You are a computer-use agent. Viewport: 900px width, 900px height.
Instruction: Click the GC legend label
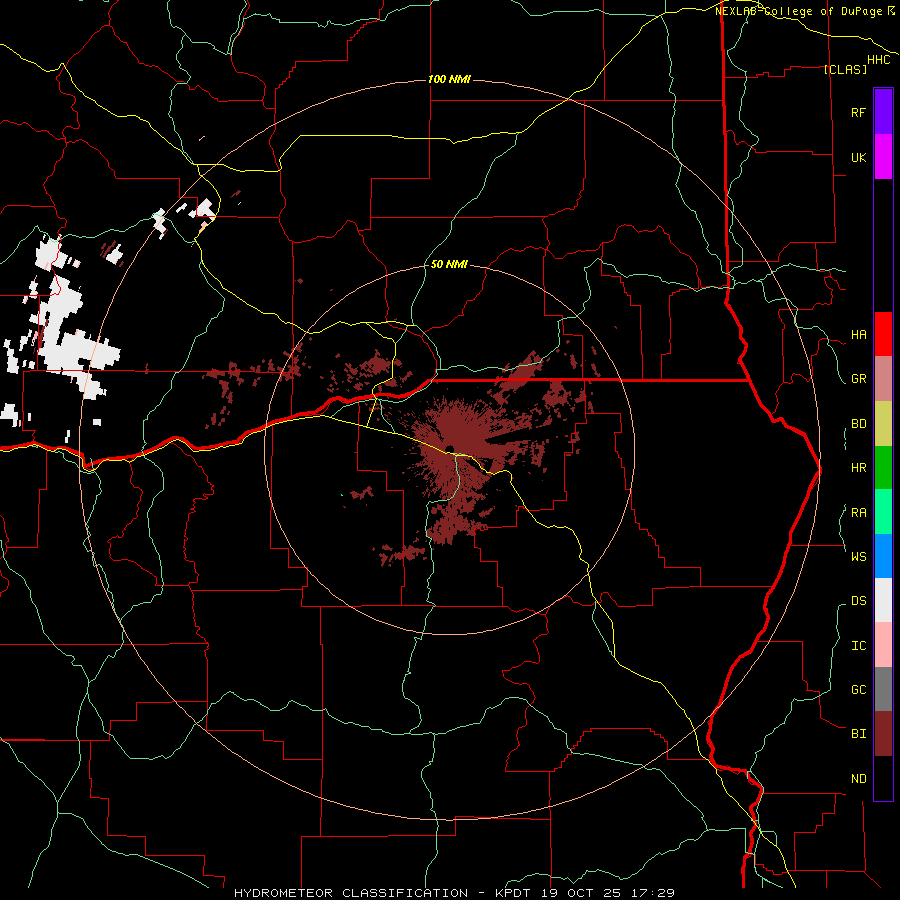tap(858, 690)
